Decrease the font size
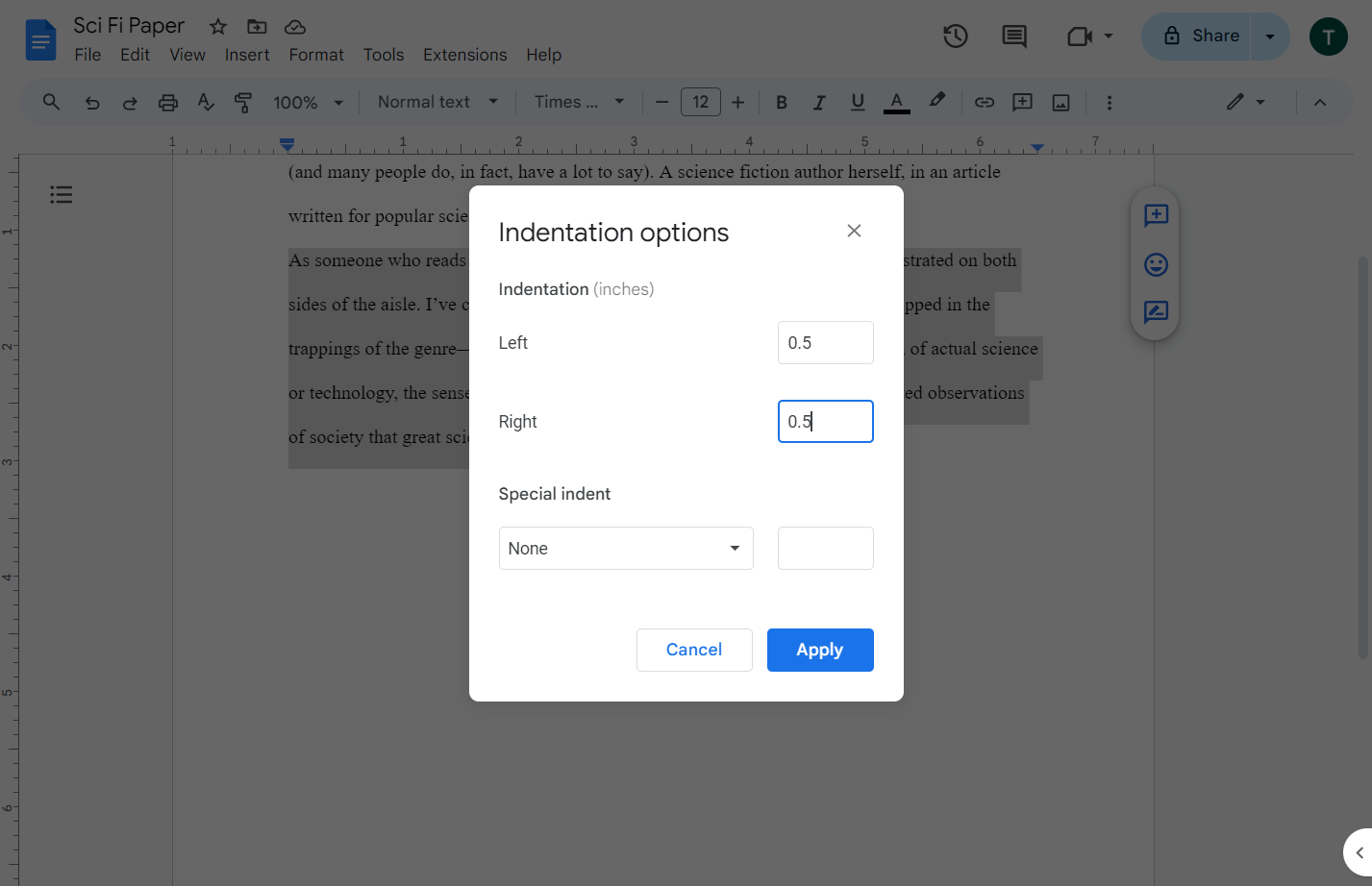 661,102
